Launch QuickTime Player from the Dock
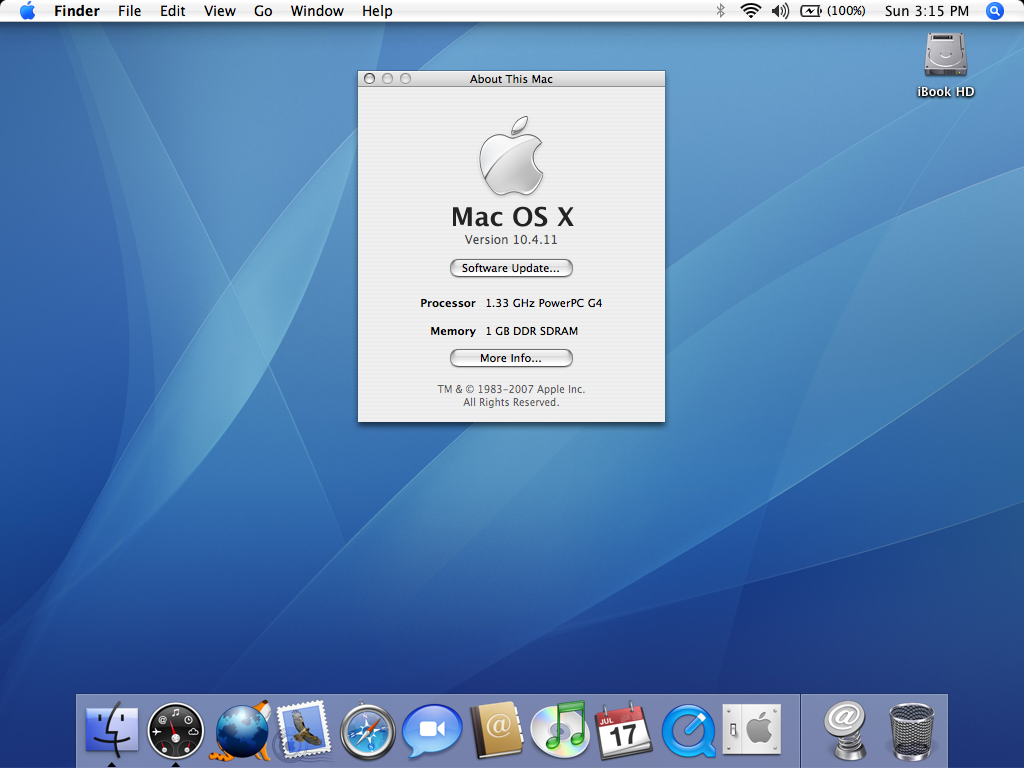 point(688,731)
